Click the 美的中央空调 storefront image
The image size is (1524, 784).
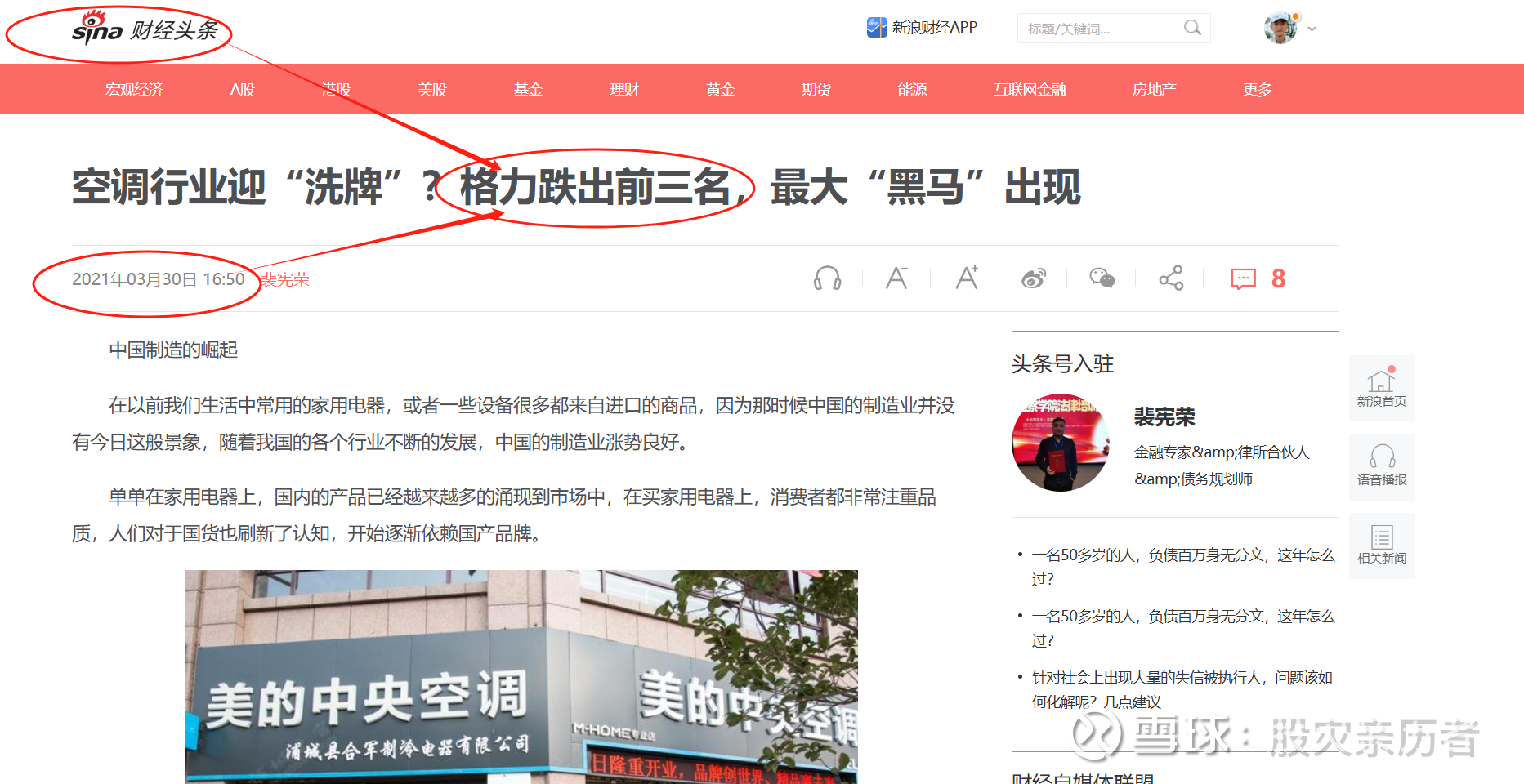[521, 677]
